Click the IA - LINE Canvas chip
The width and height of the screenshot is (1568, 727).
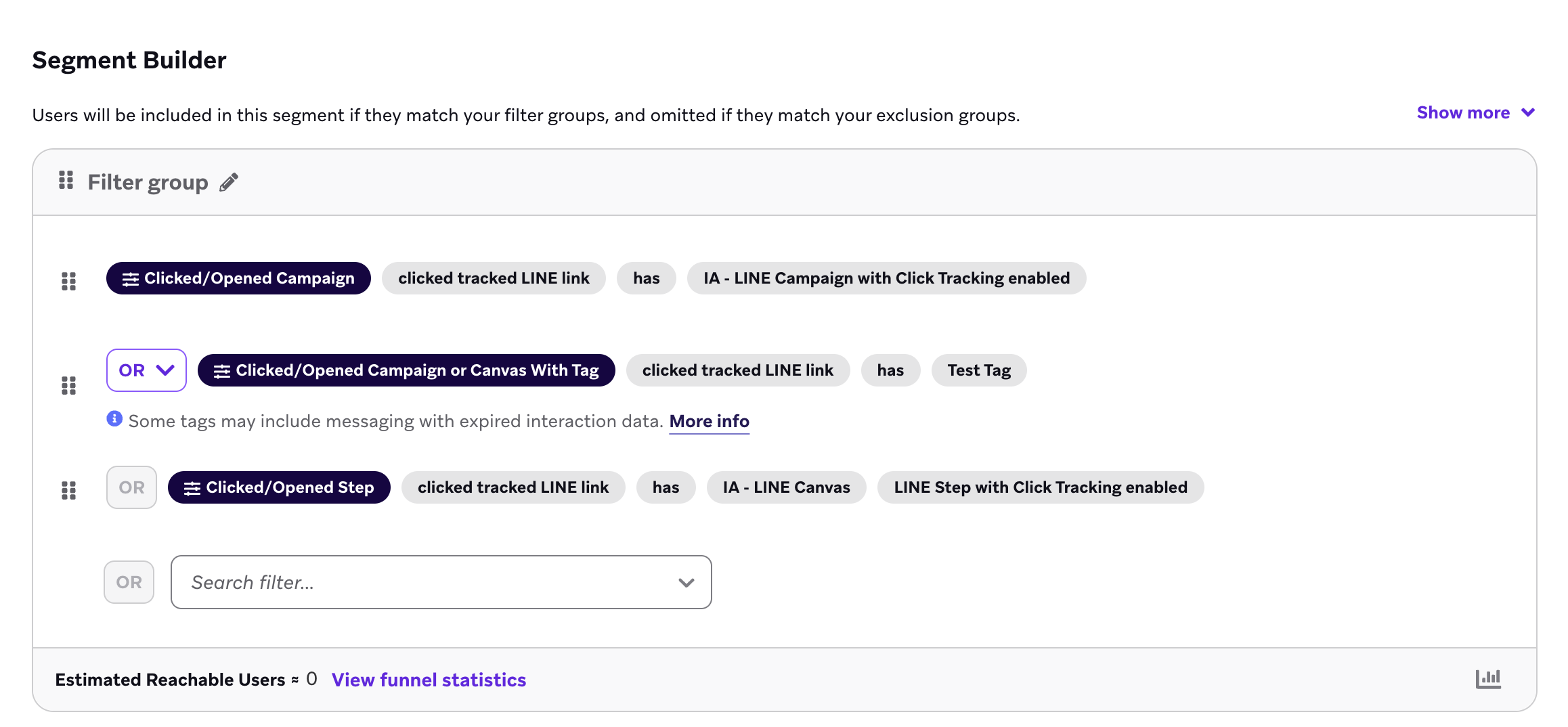click(x=785, y=487)
